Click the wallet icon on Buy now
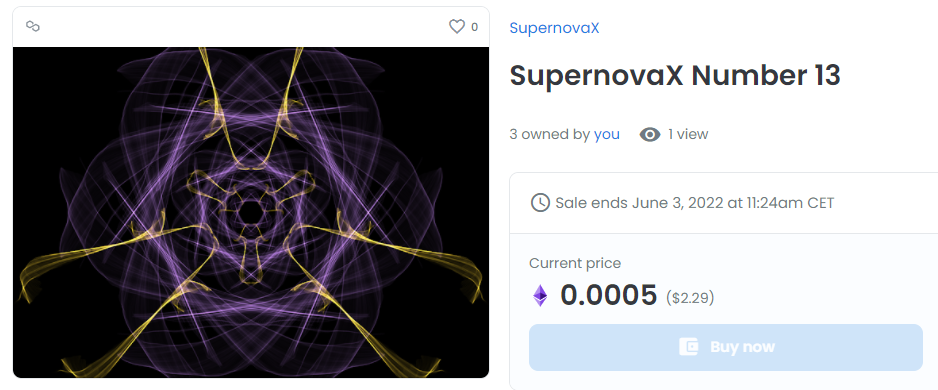The image size is (938, 390). pos(689,347)
